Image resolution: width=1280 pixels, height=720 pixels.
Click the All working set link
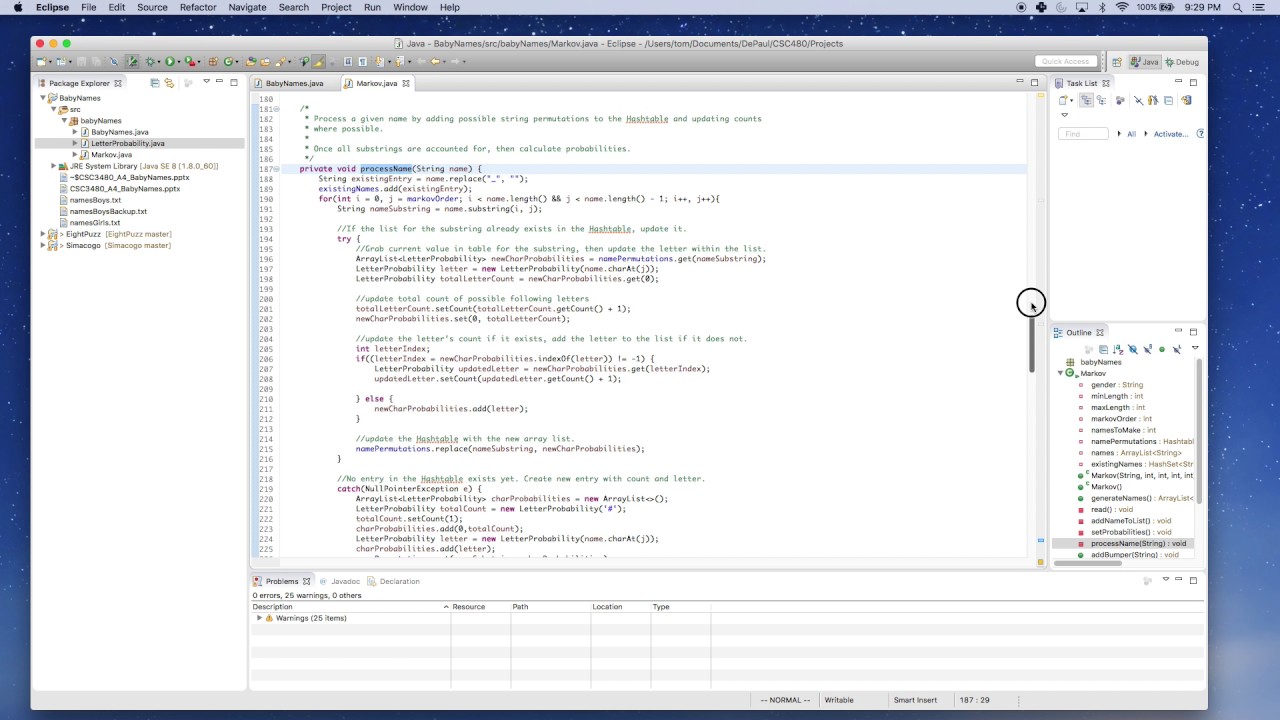(x=1132, y=134)
